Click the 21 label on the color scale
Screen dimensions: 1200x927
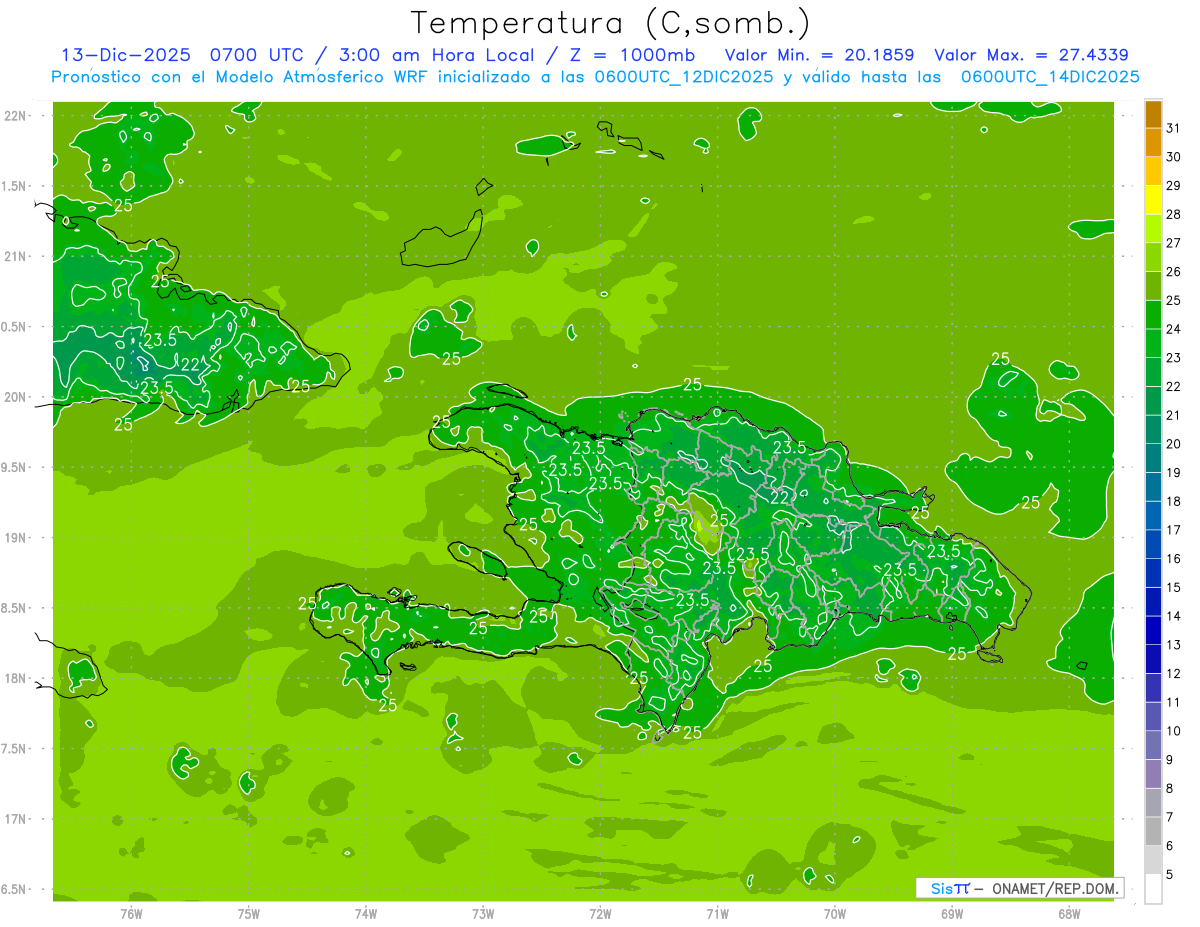pos(1173,415)
